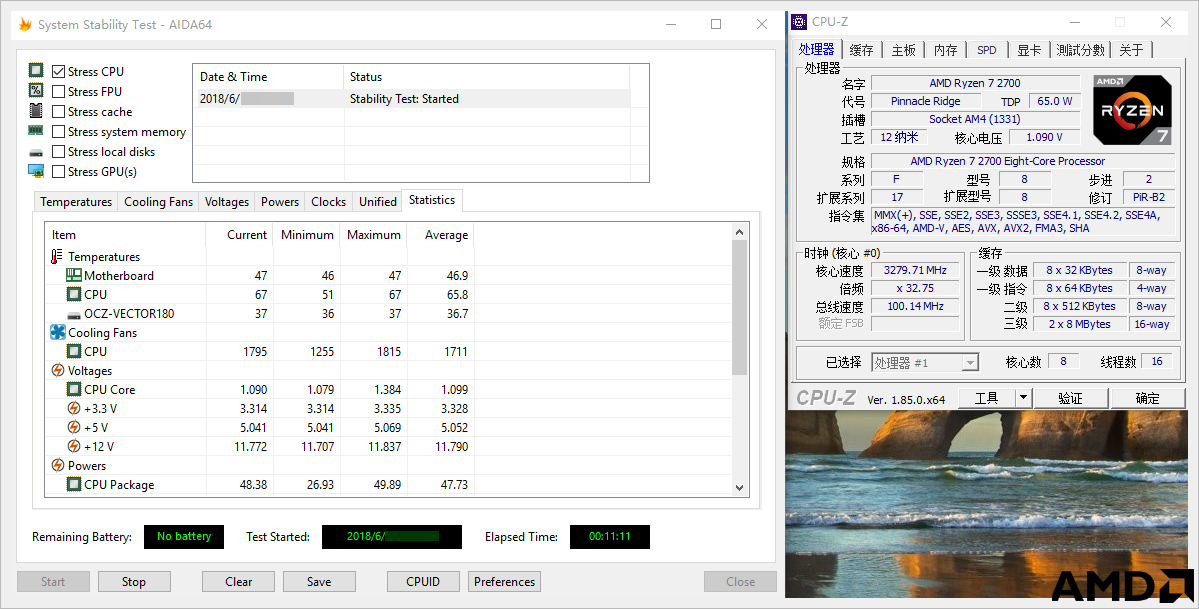Click the CPU-Z app icon in title bar

point(799,22)
